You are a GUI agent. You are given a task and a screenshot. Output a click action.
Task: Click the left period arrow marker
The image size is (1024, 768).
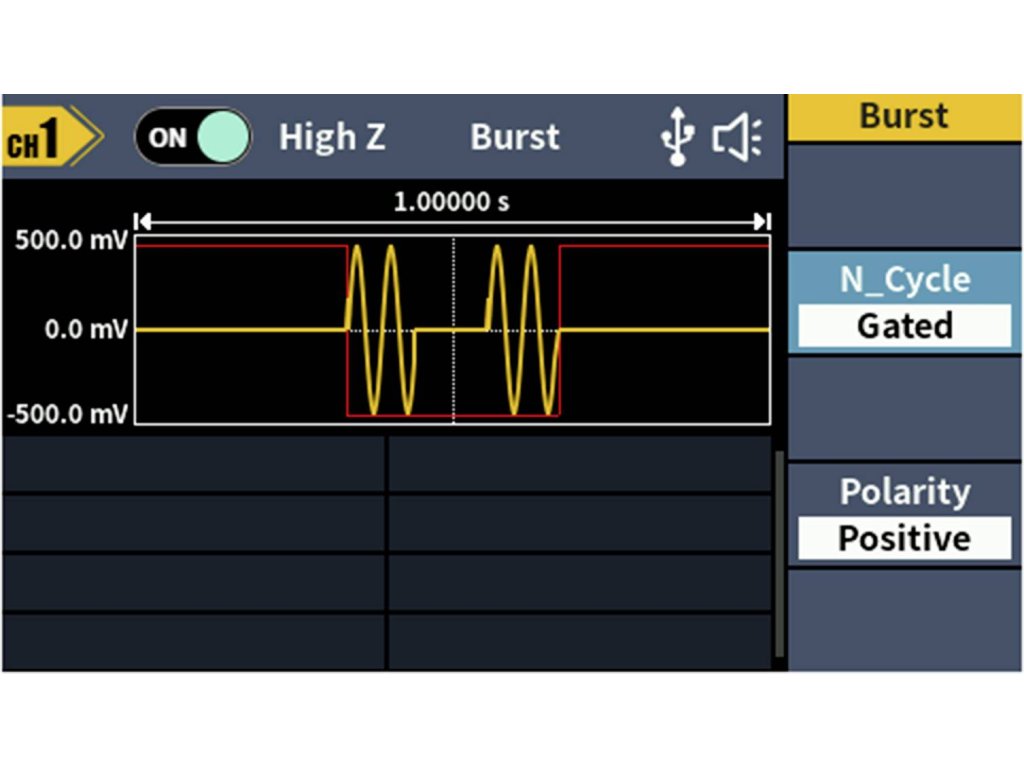pyautogui.click(x=142, y=221)
